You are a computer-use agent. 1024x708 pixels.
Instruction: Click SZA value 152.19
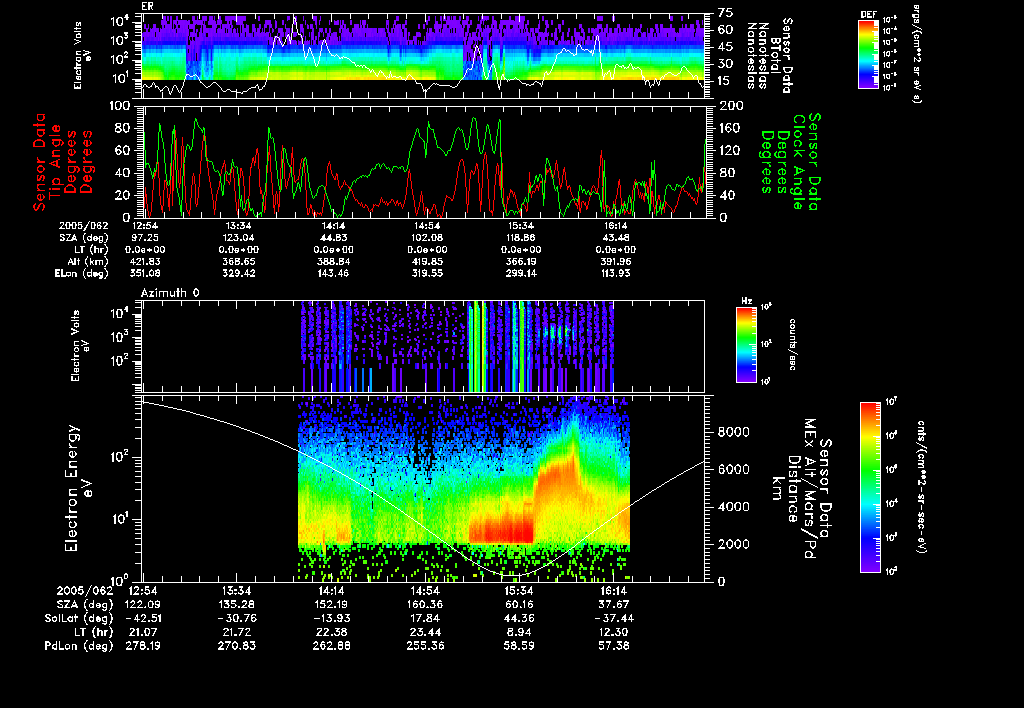331,604
